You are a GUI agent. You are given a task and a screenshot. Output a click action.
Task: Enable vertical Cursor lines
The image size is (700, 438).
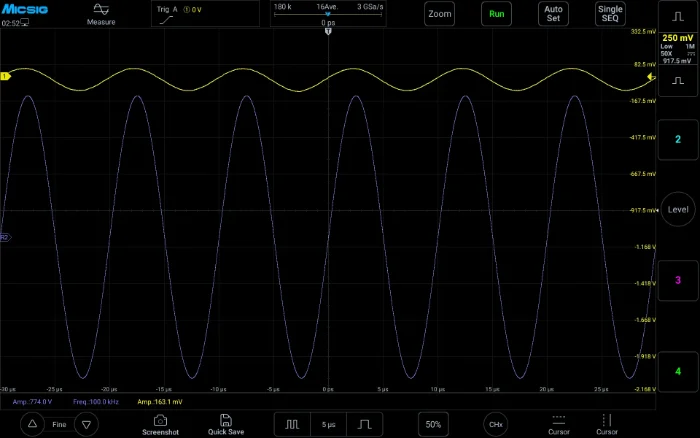607,425
